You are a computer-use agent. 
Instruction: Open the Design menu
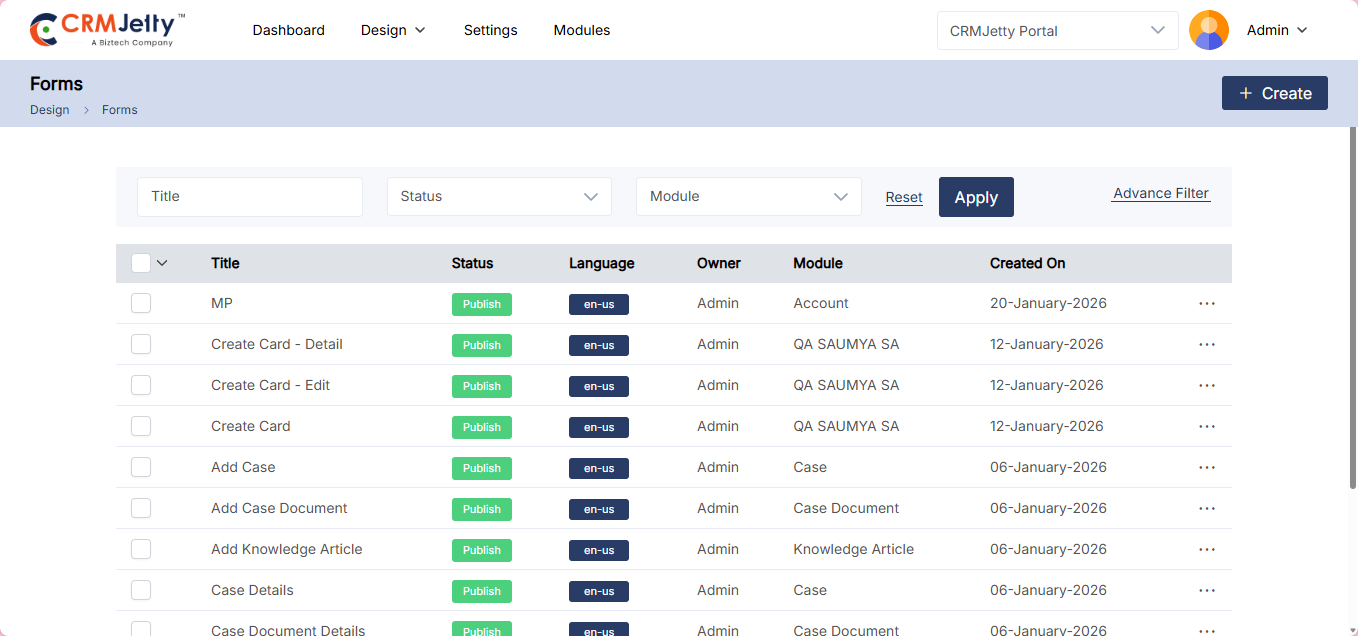coord(393,30)
